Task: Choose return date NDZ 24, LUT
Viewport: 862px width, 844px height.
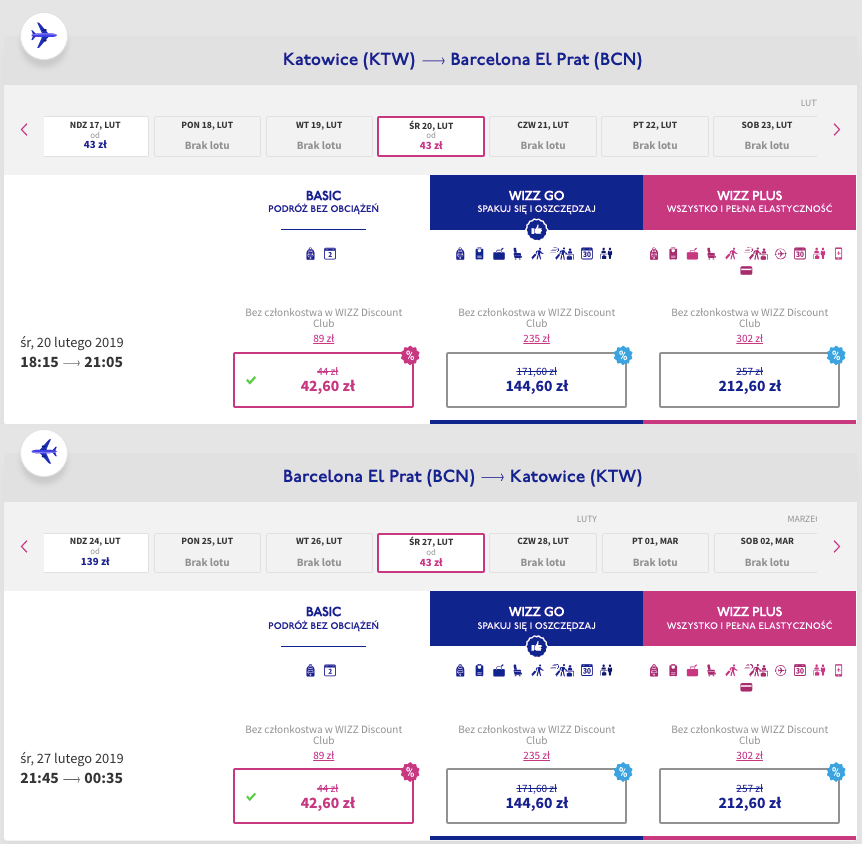Action: 96,553
